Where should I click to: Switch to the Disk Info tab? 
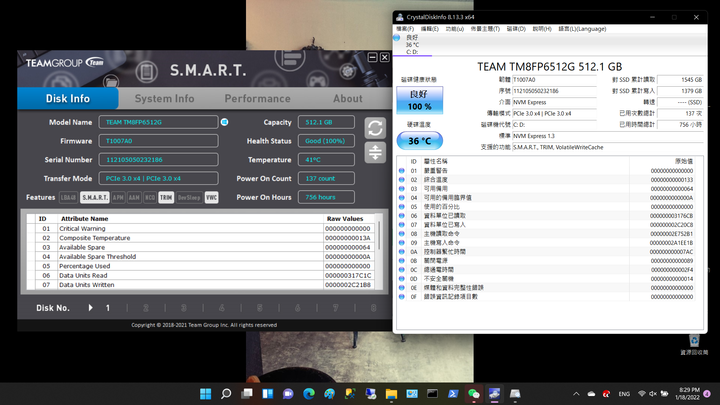point(68,98)
